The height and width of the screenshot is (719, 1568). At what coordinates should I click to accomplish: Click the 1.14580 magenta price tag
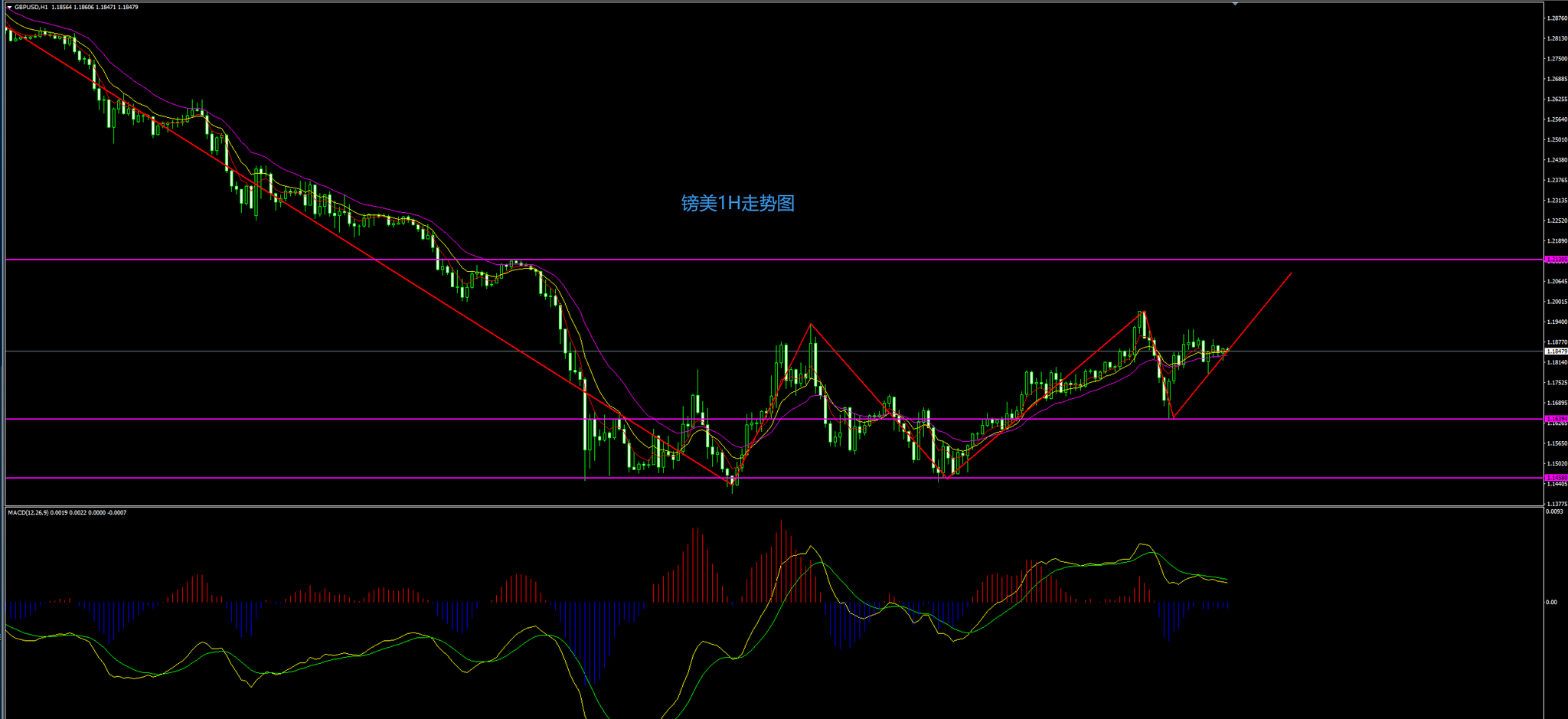(x=1556, y=478)
